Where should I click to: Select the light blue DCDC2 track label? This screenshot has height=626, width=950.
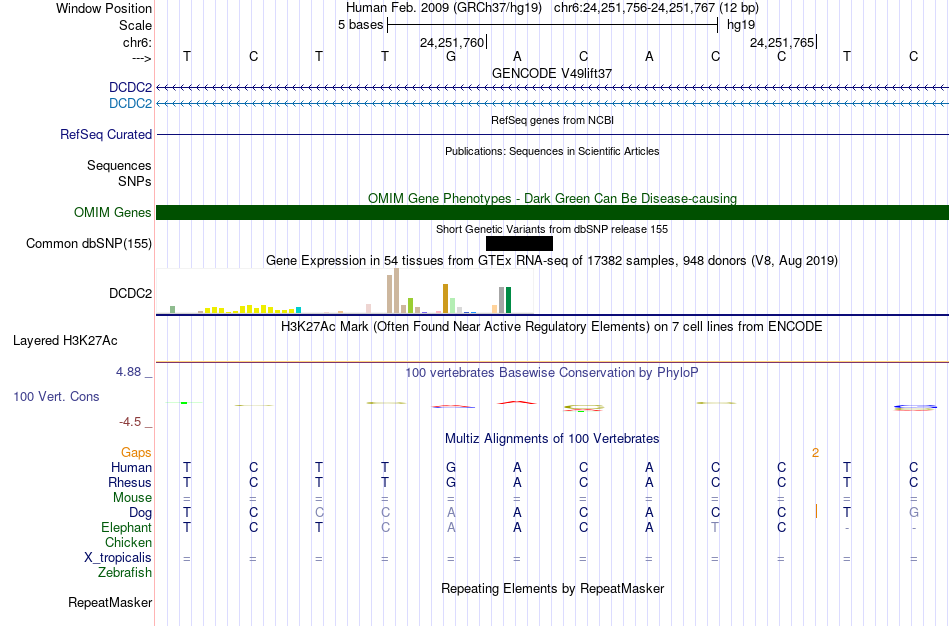pyautogui.click(x=130, y=103)
